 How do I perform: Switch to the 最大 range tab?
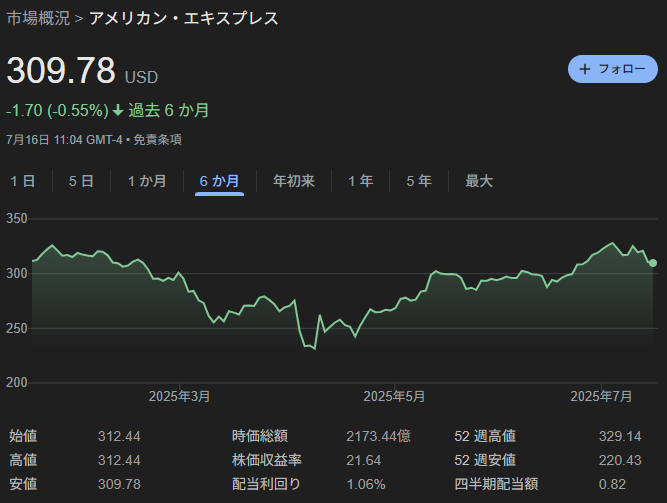479,181
